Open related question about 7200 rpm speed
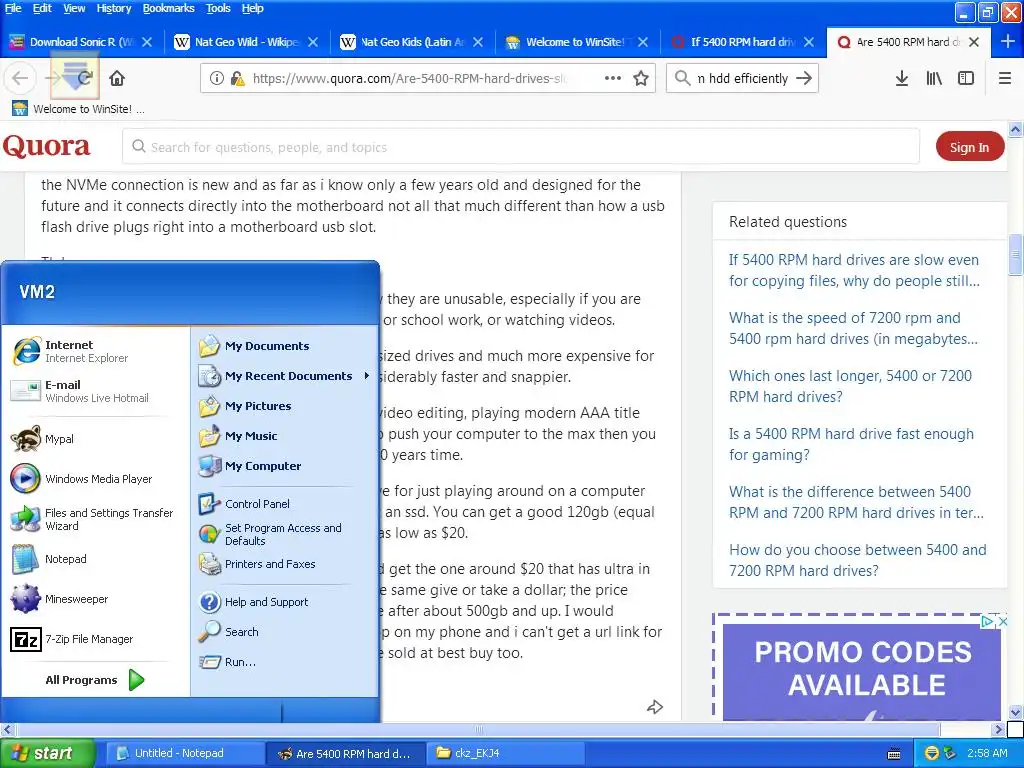Image resolution: width=1024 pixels, height=768 pixels. click(853, 328)
